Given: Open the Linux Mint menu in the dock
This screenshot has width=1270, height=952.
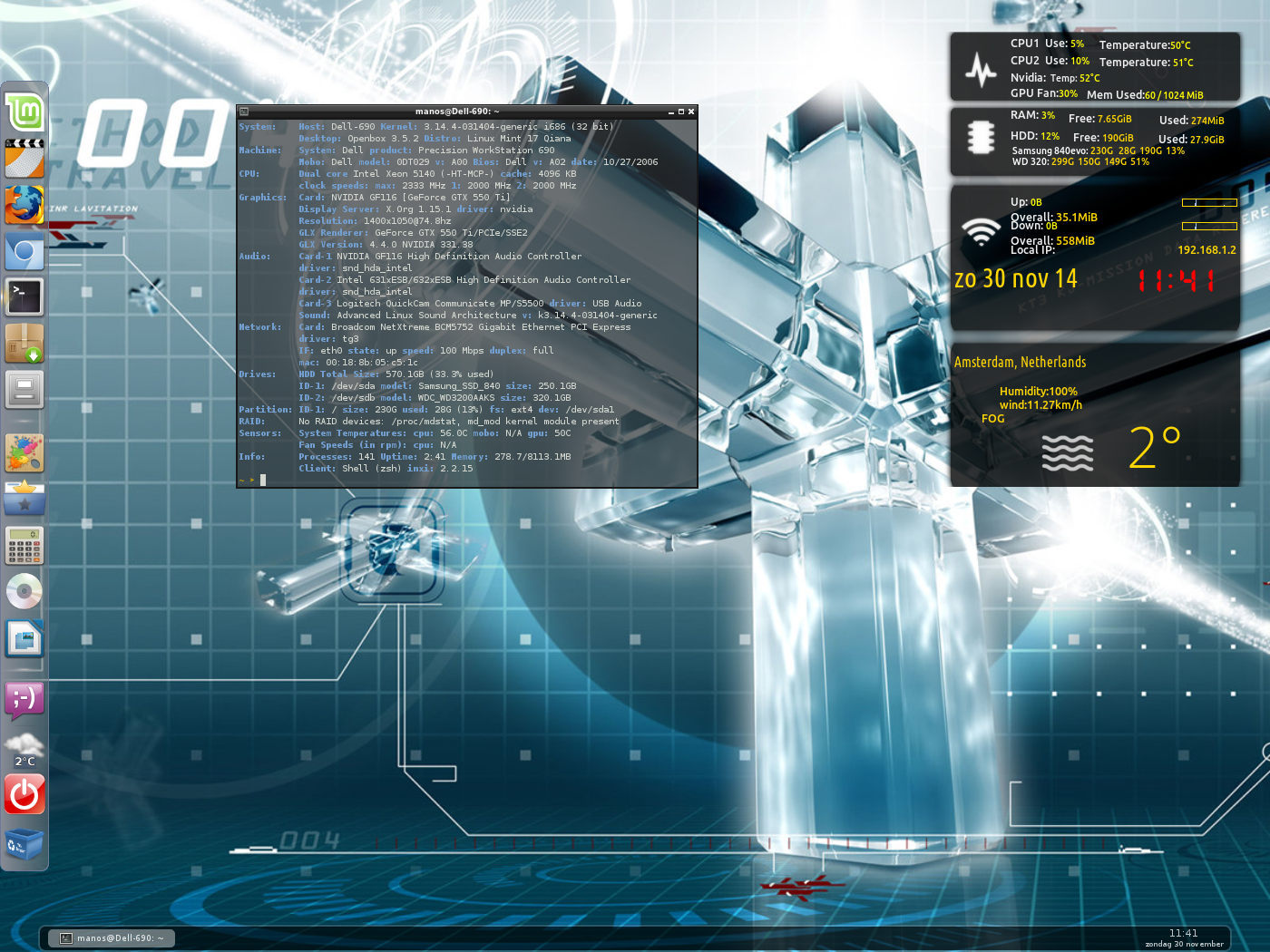Looking at the screenshot, I should (24, 112).
